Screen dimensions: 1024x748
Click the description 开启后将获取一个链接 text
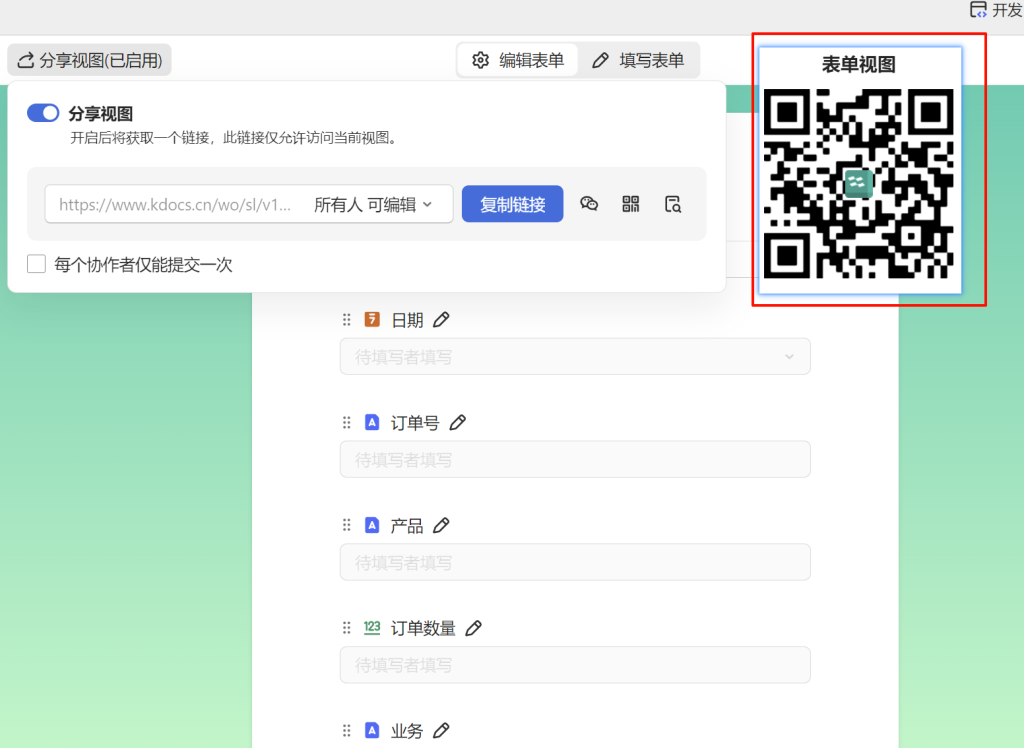coord(234,138)
